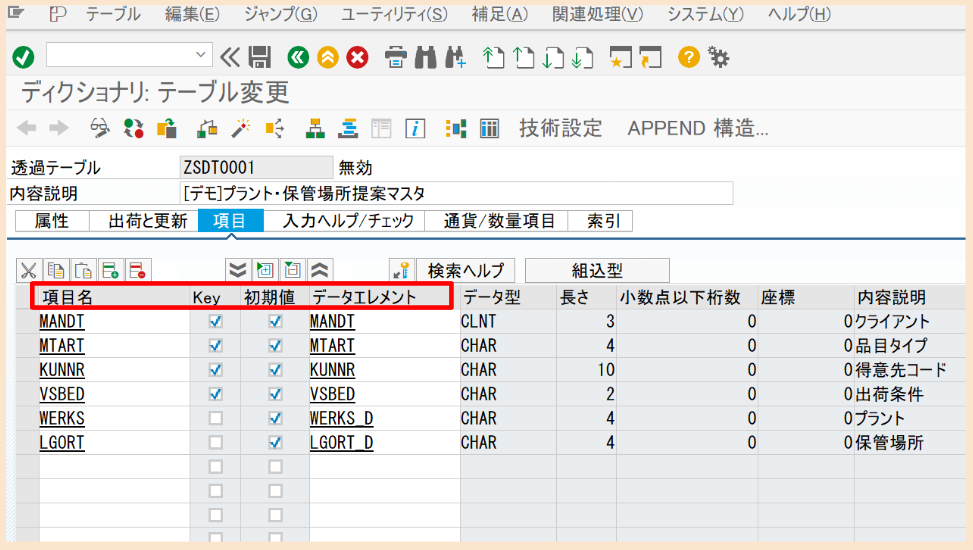Screen dimensions: 973x550
Task: Open the command field dropdown arrow
Action: pos(203,55)
